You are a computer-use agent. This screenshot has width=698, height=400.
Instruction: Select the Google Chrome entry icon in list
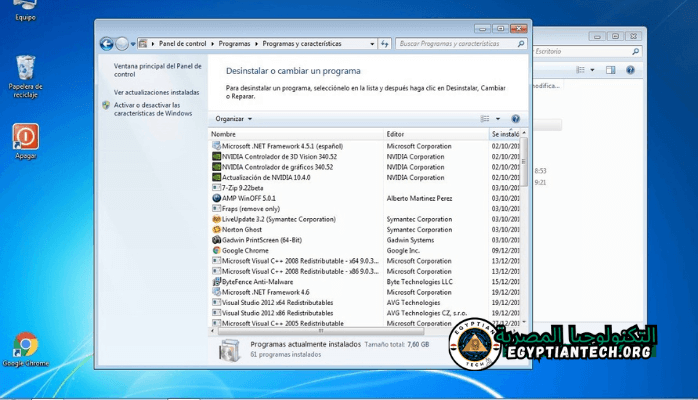point(216,251)
